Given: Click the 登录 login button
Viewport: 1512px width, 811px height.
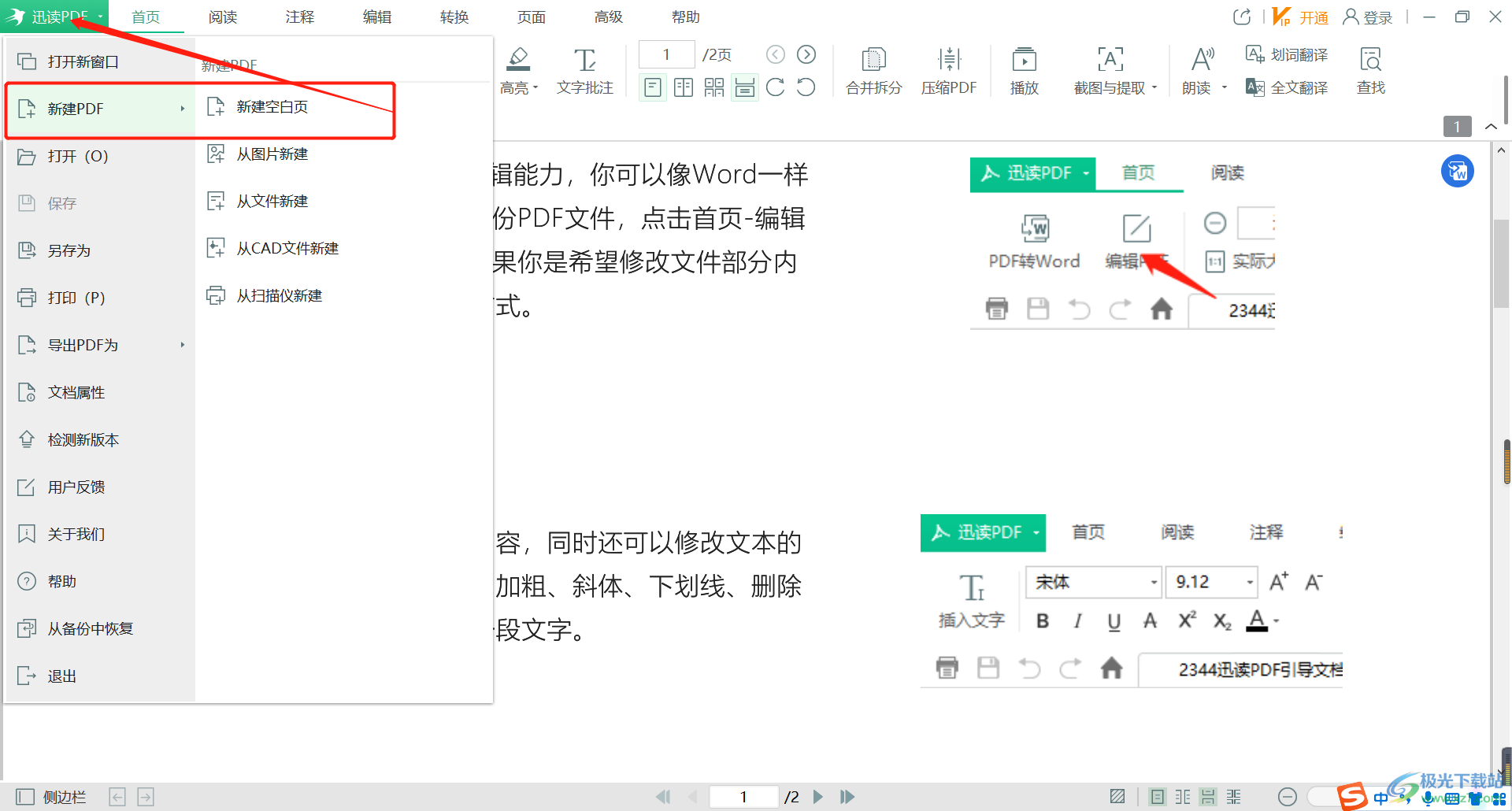Looking at the screenshot, I should 1368,17.
